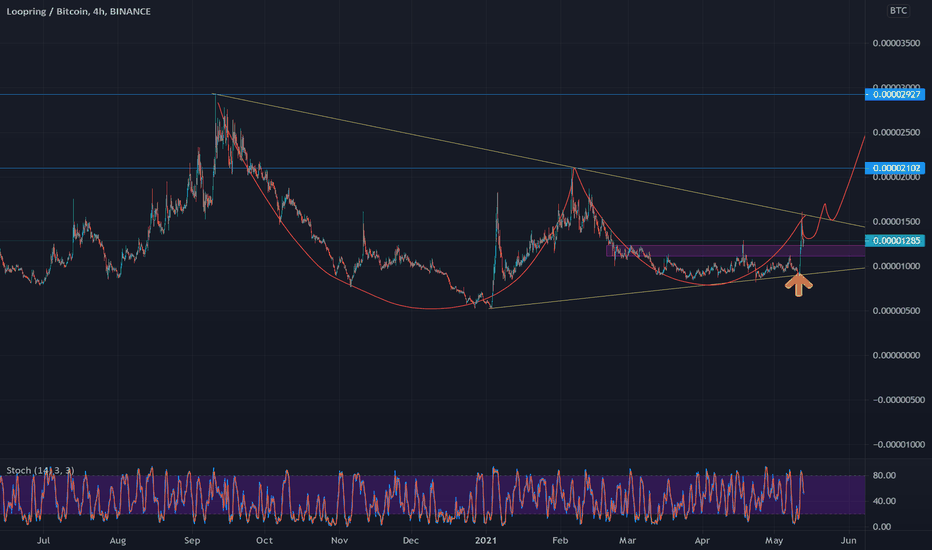Click the Sep label on time axis
The image size is (932, 550).
[192, 540]
